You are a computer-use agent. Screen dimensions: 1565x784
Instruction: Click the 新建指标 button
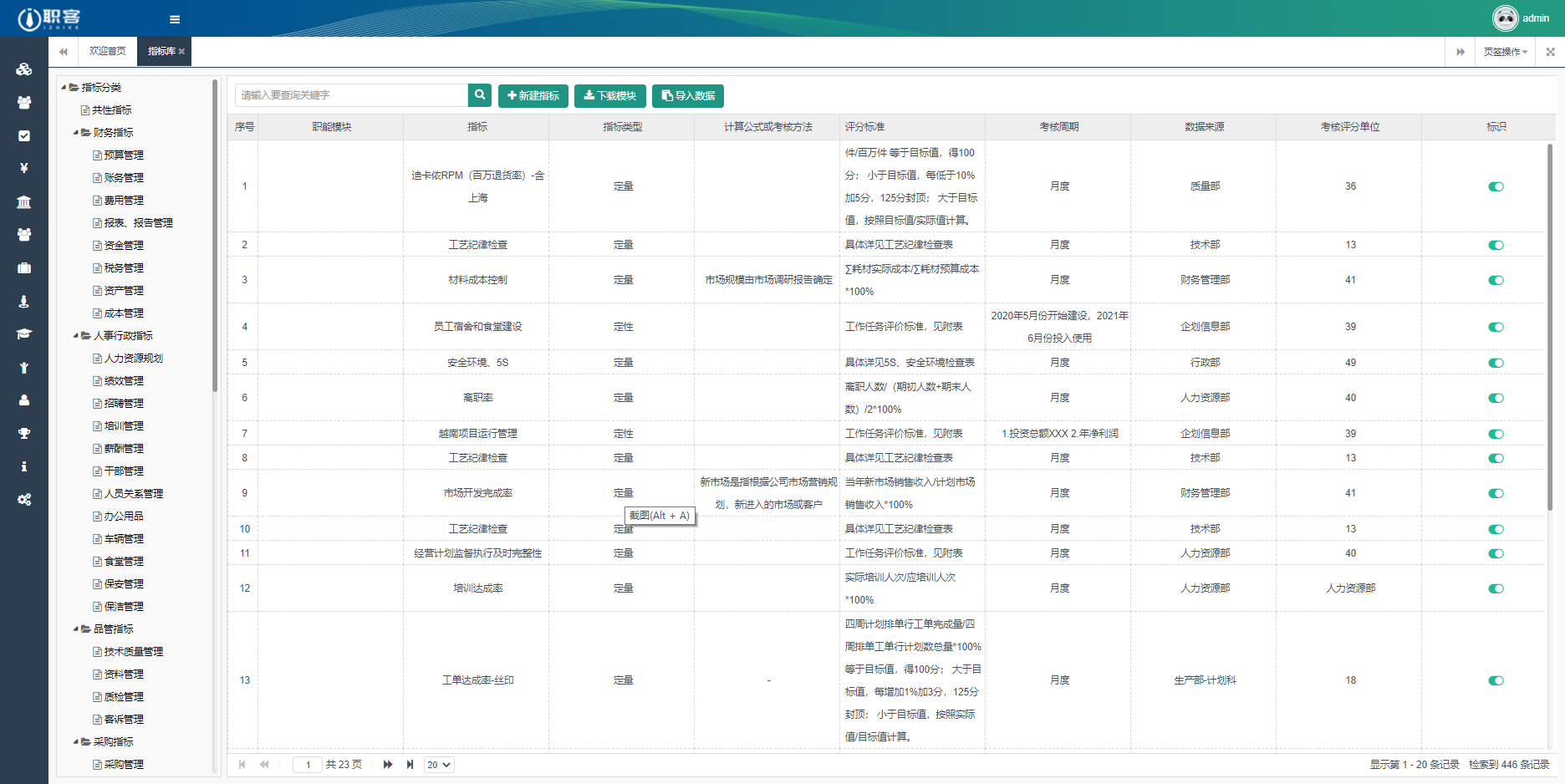[533, 95]
